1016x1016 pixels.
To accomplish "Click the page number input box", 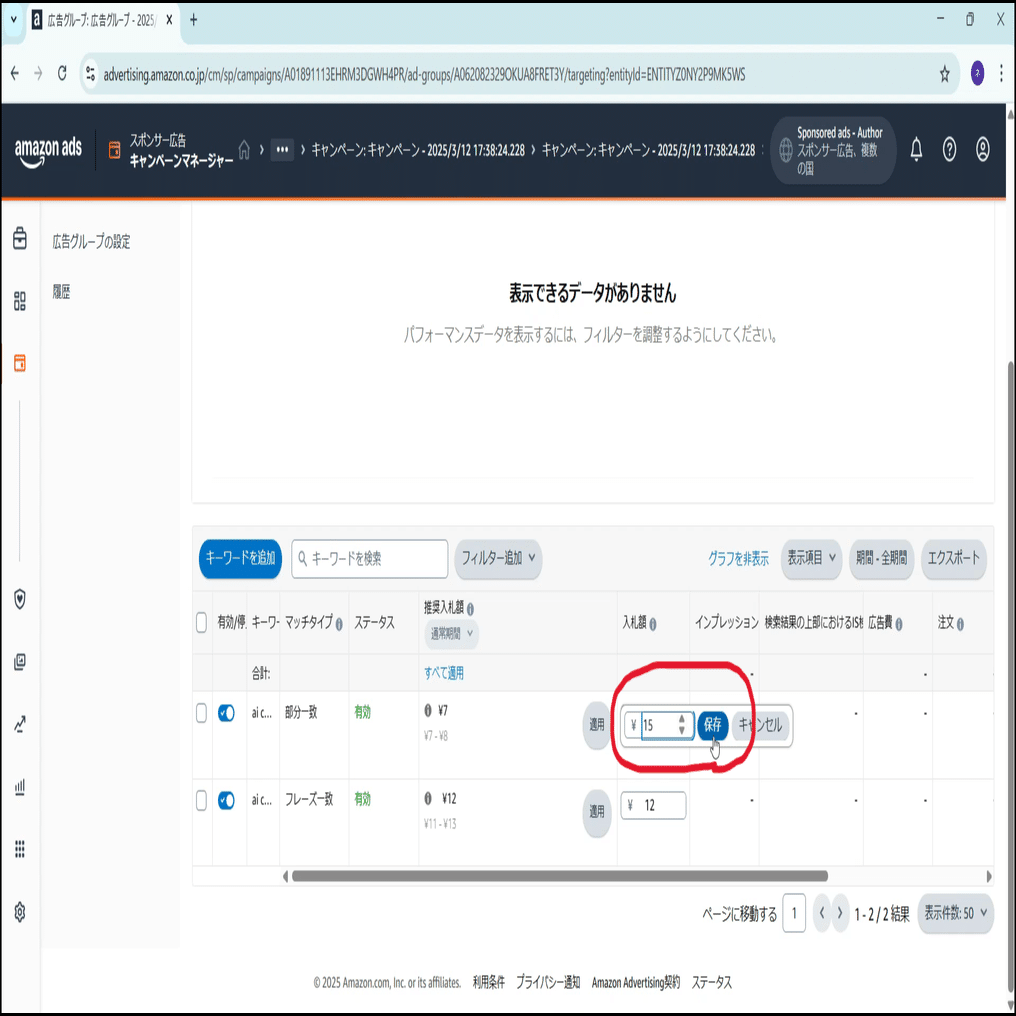I will (794, 913).
